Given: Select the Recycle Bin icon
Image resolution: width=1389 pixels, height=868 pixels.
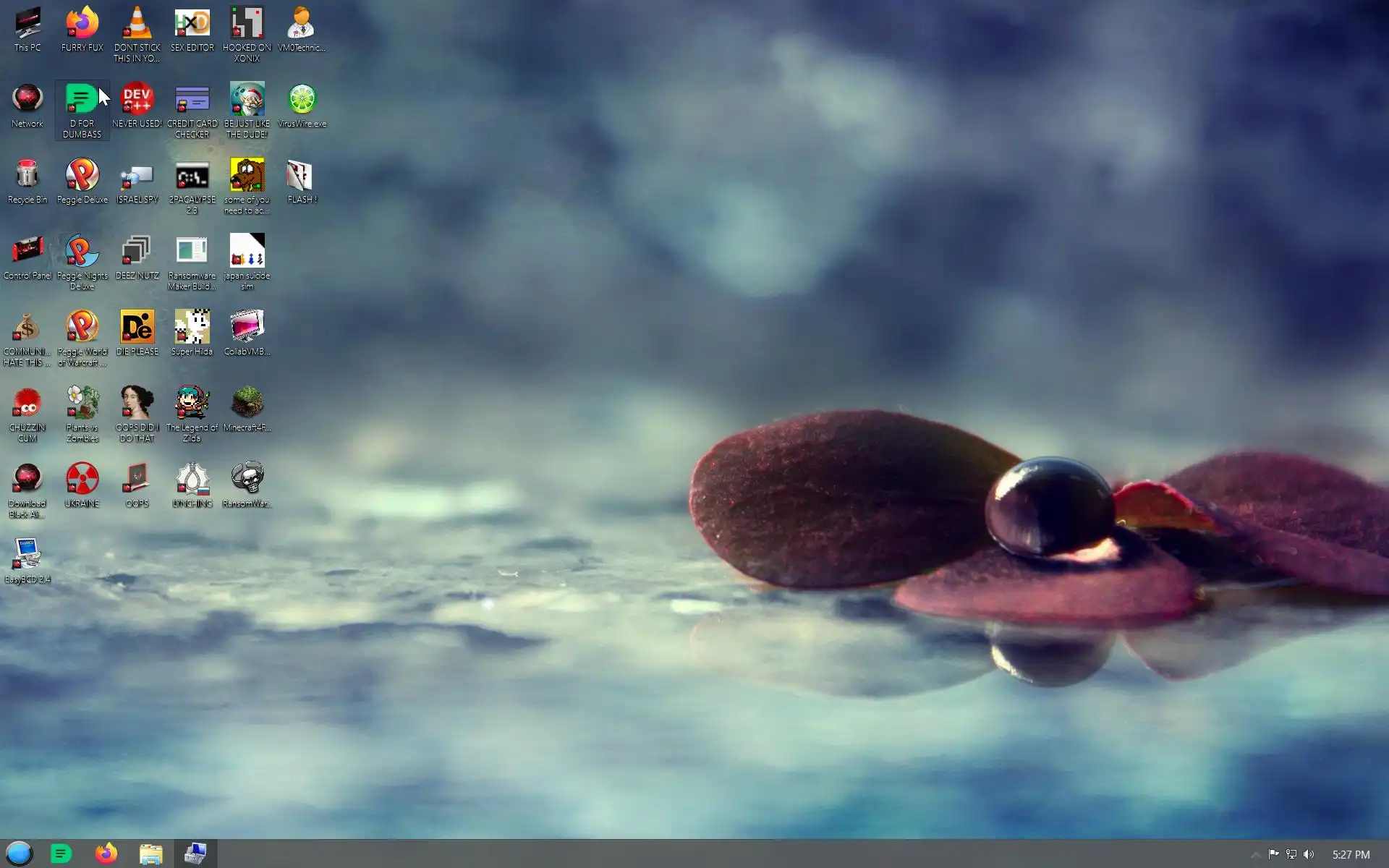Looking at the screenshot, I should click(27, 176).
